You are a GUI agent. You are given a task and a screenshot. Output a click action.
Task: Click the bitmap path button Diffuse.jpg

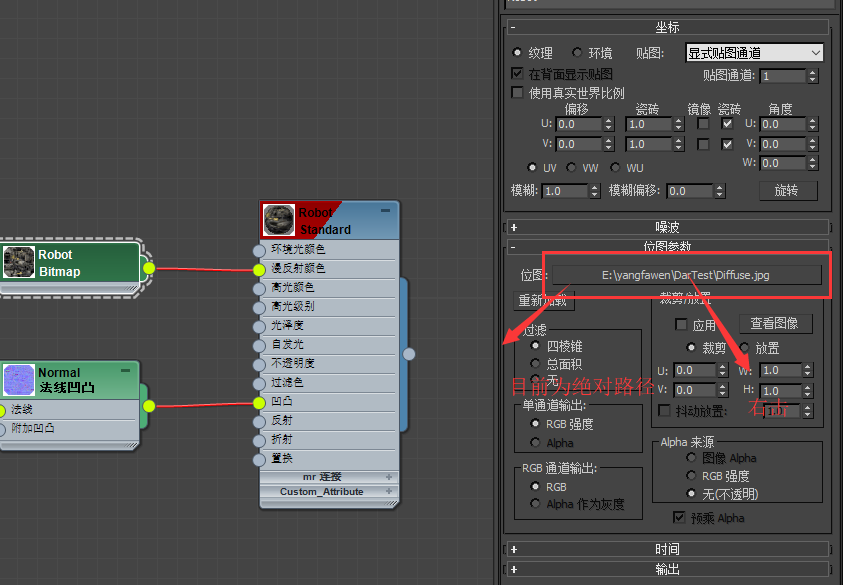tap(687, 275)
